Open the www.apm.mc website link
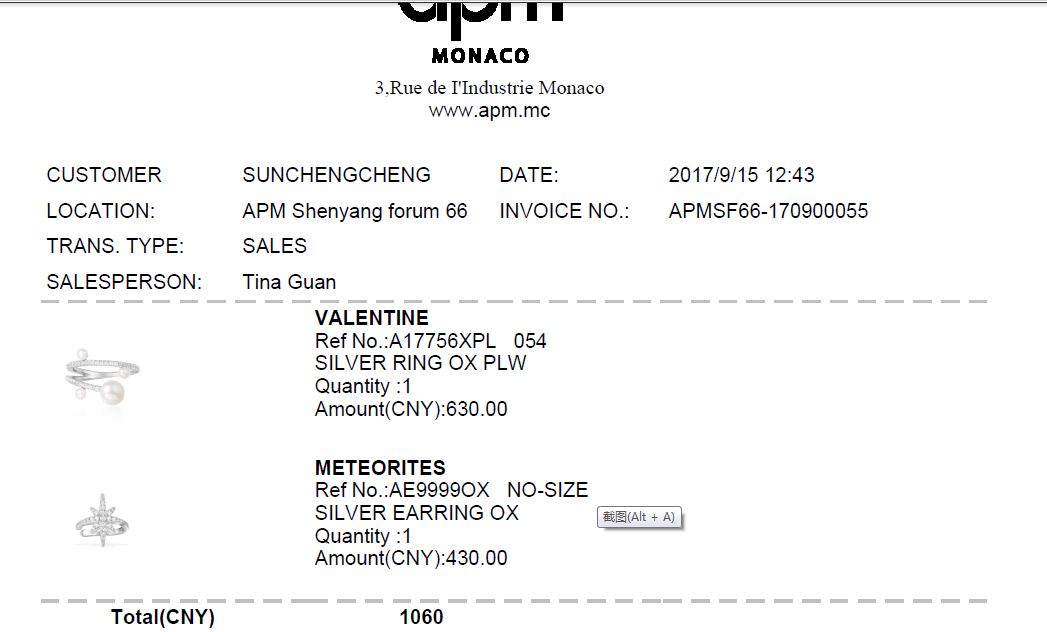 point(489,110)
